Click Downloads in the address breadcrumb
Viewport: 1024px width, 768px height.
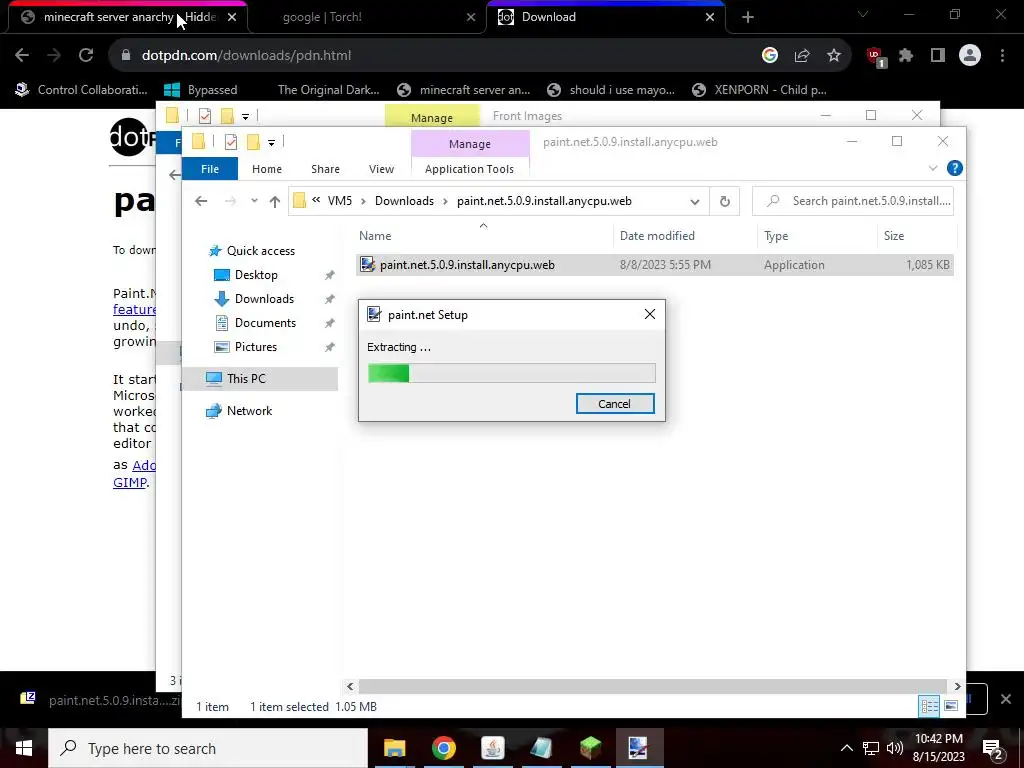404,200
